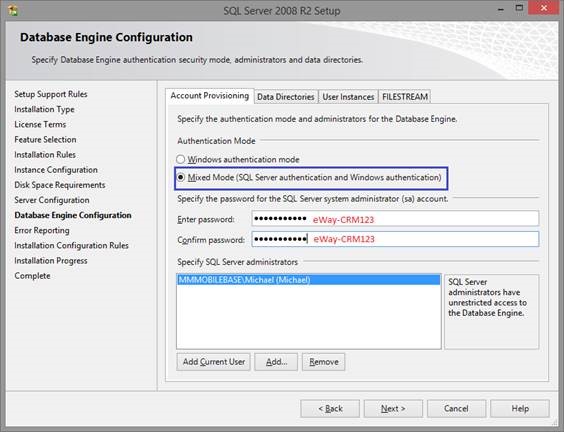564x432 pixels.
Task: Click the Remove button
Action: coord(324,362)
